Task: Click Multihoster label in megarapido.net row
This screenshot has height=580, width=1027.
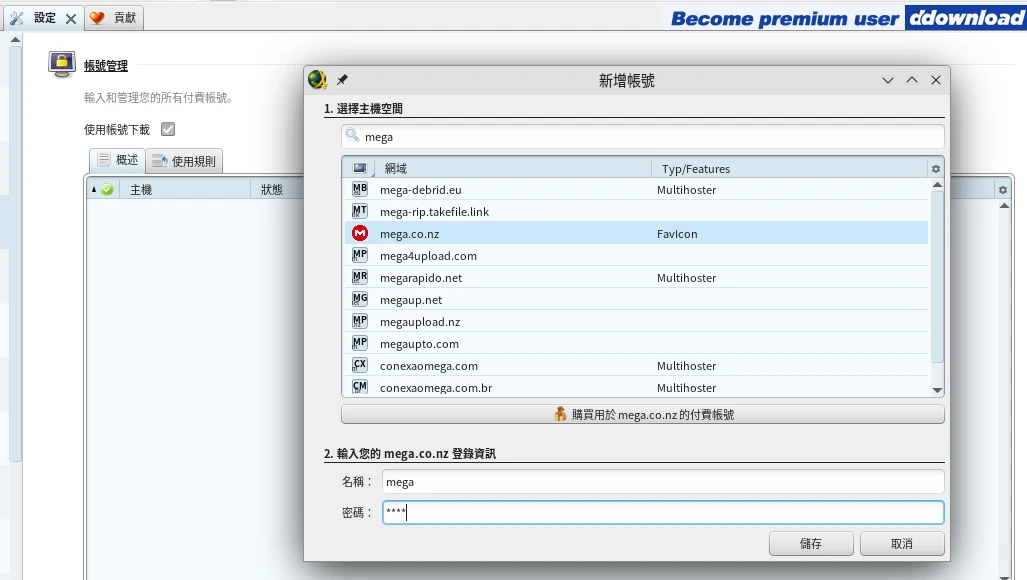Action: (686, 278)
